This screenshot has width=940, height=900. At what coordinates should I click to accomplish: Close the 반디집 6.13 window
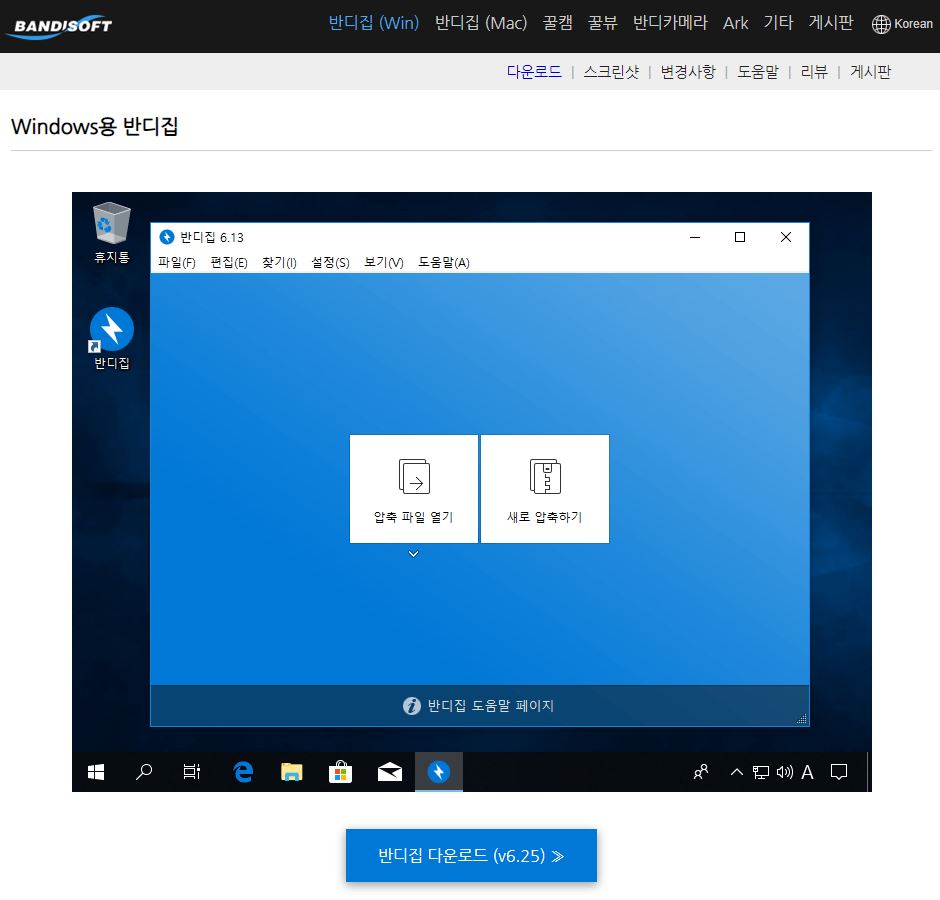(786, 237)
